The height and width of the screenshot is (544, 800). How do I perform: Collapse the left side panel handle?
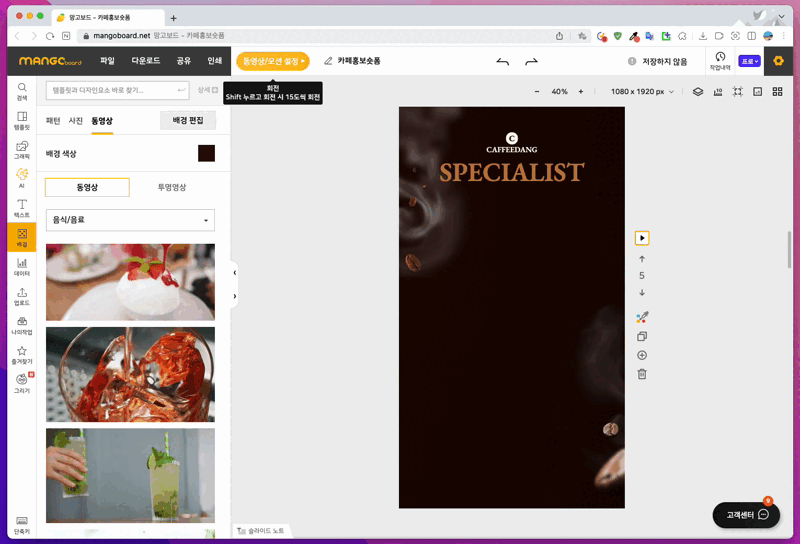234,273
